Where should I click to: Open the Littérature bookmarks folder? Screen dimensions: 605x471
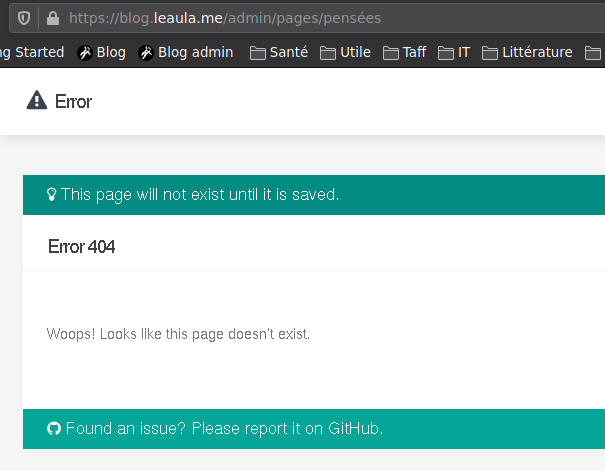[527, 52]
